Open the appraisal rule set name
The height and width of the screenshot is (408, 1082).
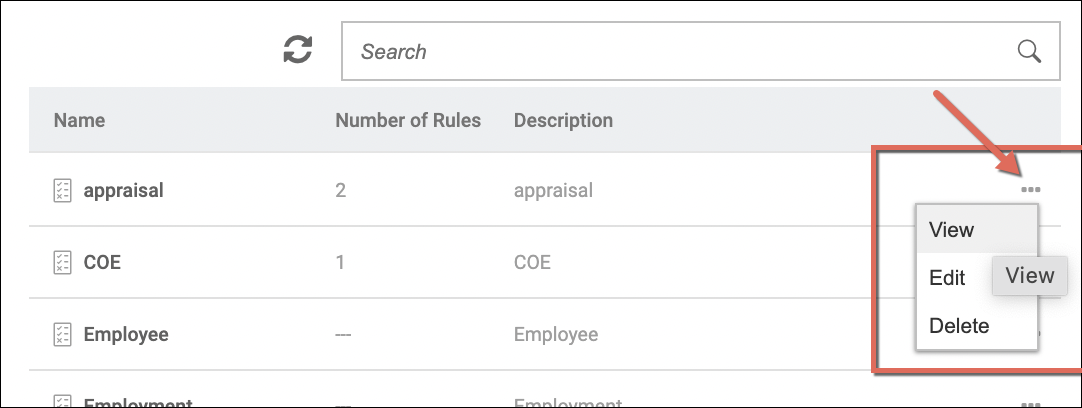[123, 190]
